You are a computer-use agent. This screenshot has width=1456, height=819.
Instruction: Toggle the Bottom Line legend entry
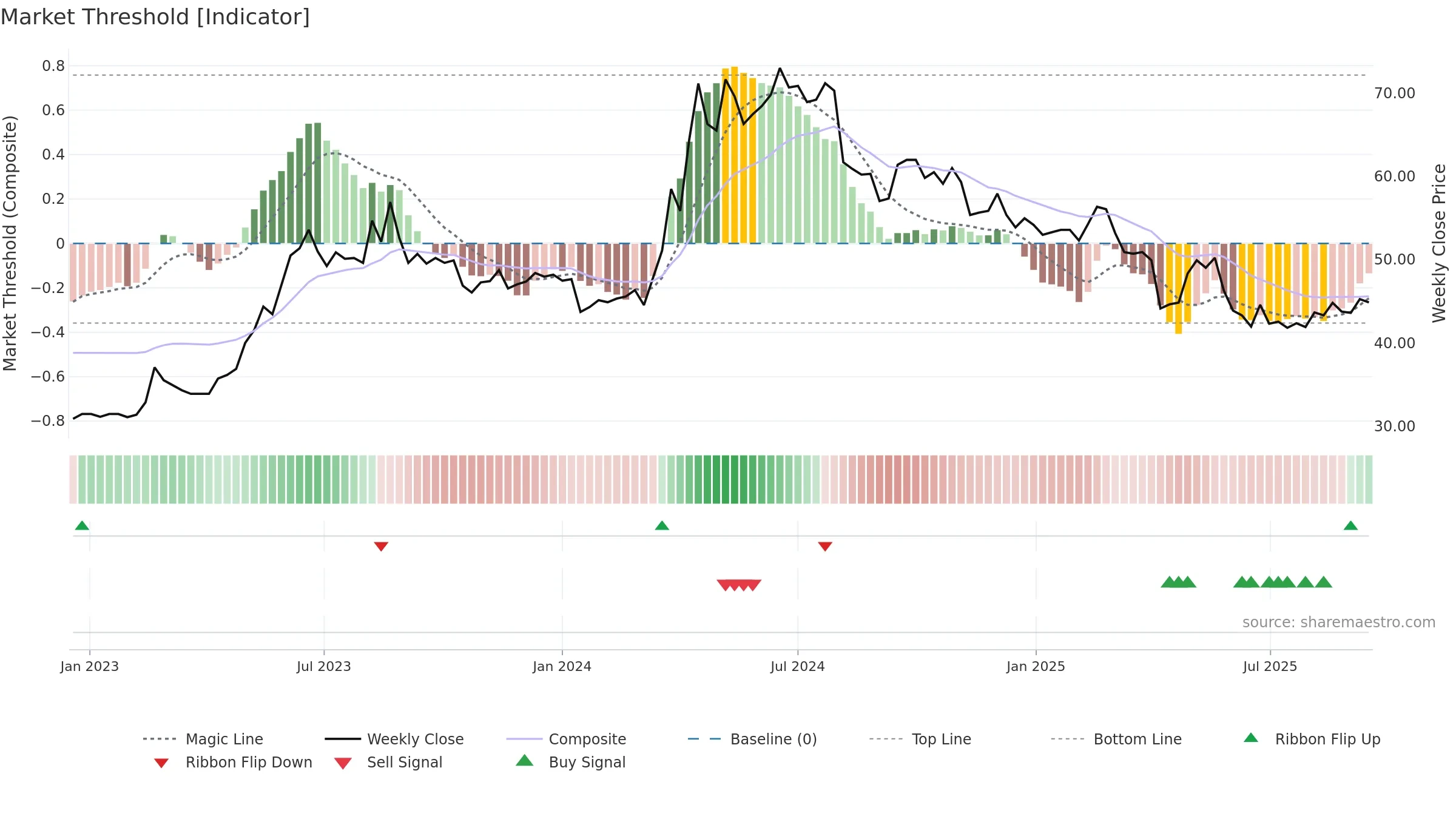pyautogui.click(x=1116, y=739)
